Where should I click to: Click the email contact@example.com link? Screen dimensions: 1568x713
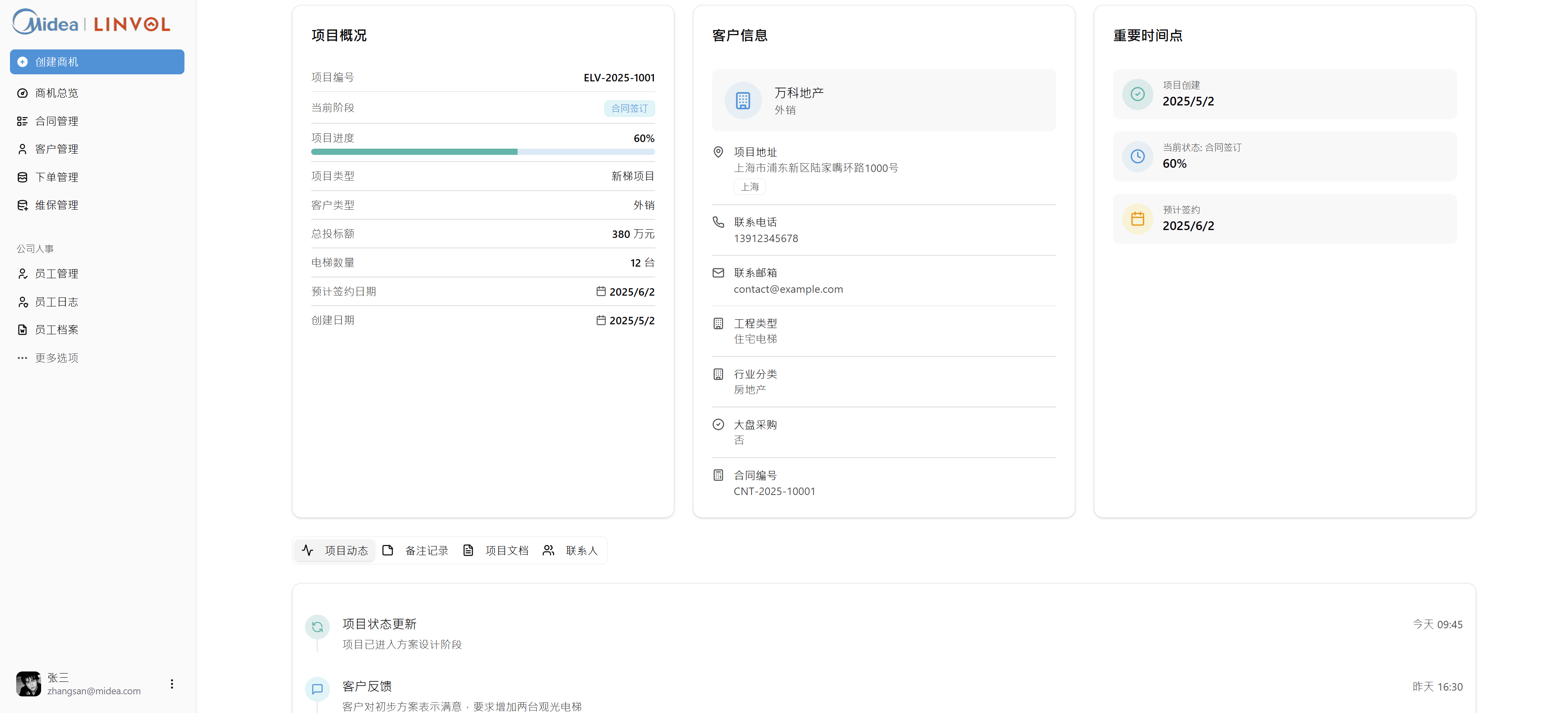pos(788,289)
